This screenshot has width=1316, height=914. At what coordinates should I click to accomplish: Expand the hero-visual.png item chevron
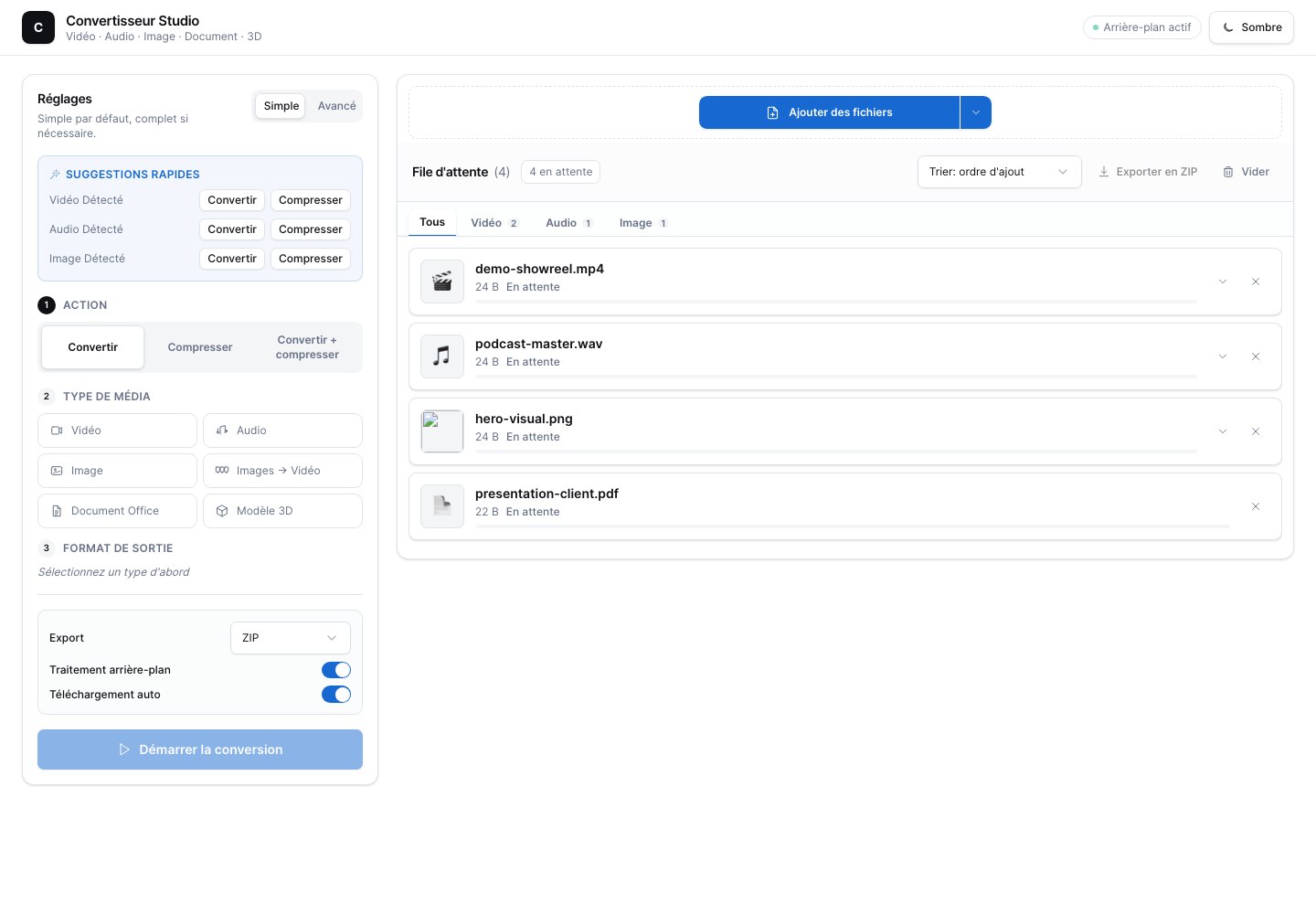tap(1223, 431)
